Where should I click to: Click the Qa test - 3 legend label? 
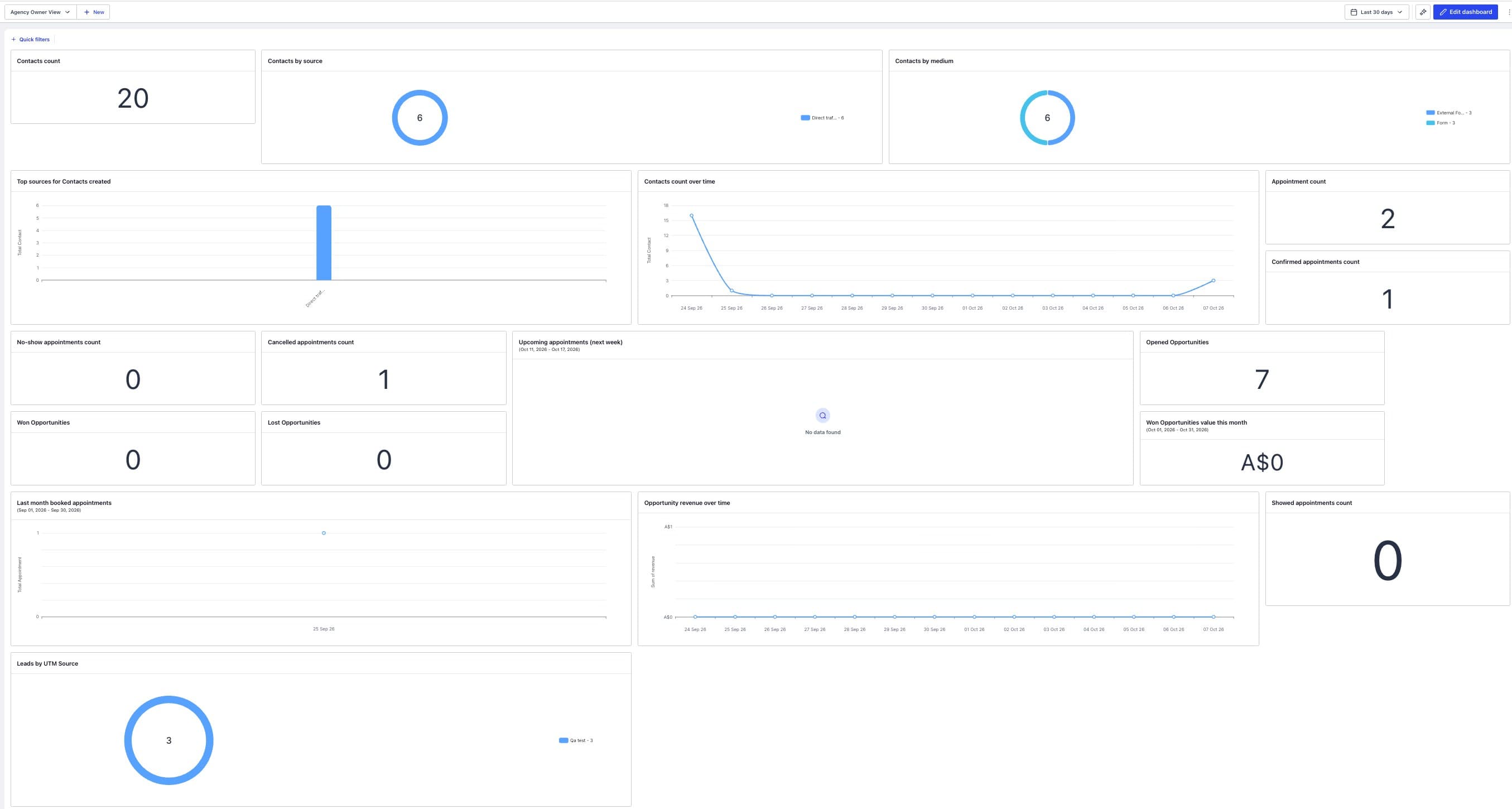(x=581, y=740)
